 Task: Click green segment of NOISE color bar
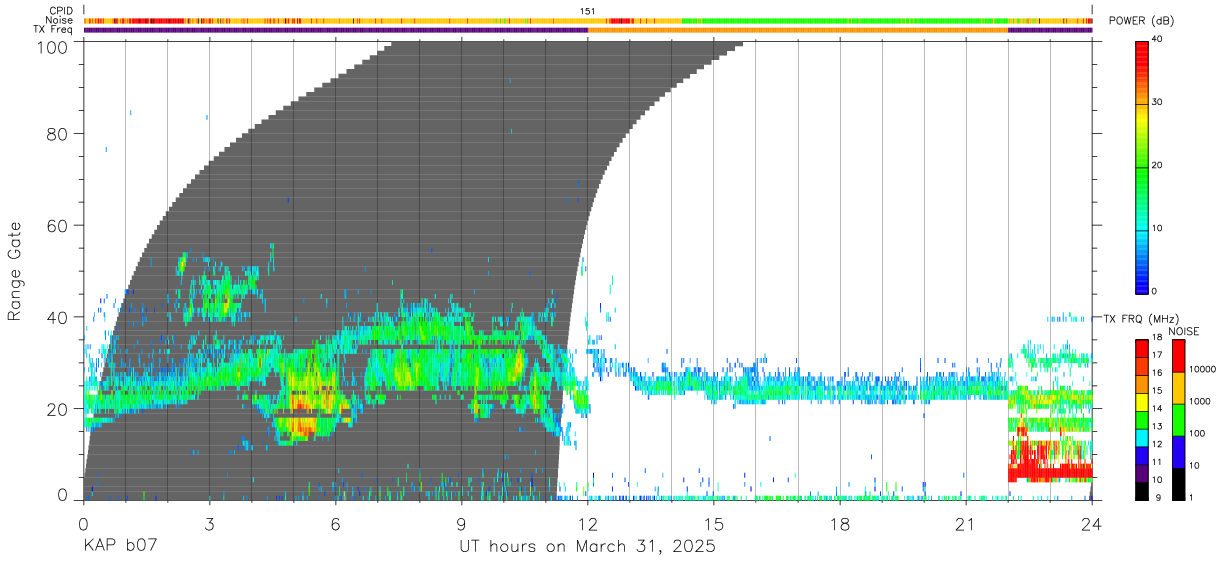tap(1178, 420)
